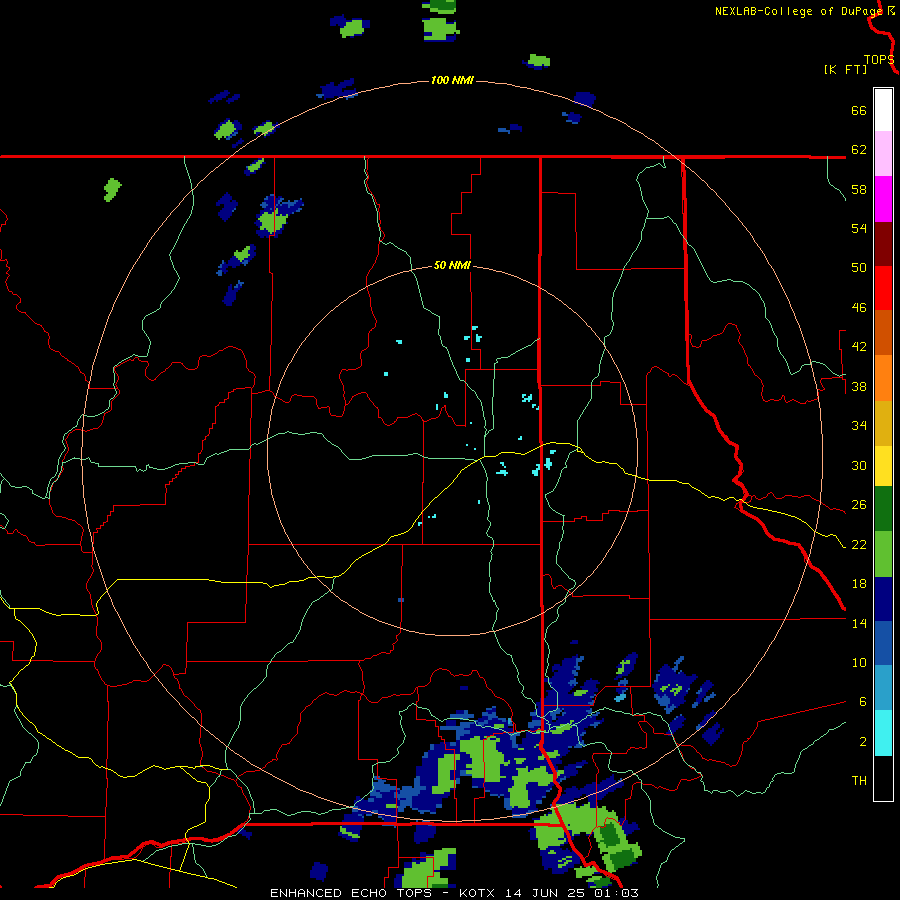Click the orange 42K ft legend swatch
The width and height of the screenshot is (900, 900).
pyautogui.click(x=883, y=378)
